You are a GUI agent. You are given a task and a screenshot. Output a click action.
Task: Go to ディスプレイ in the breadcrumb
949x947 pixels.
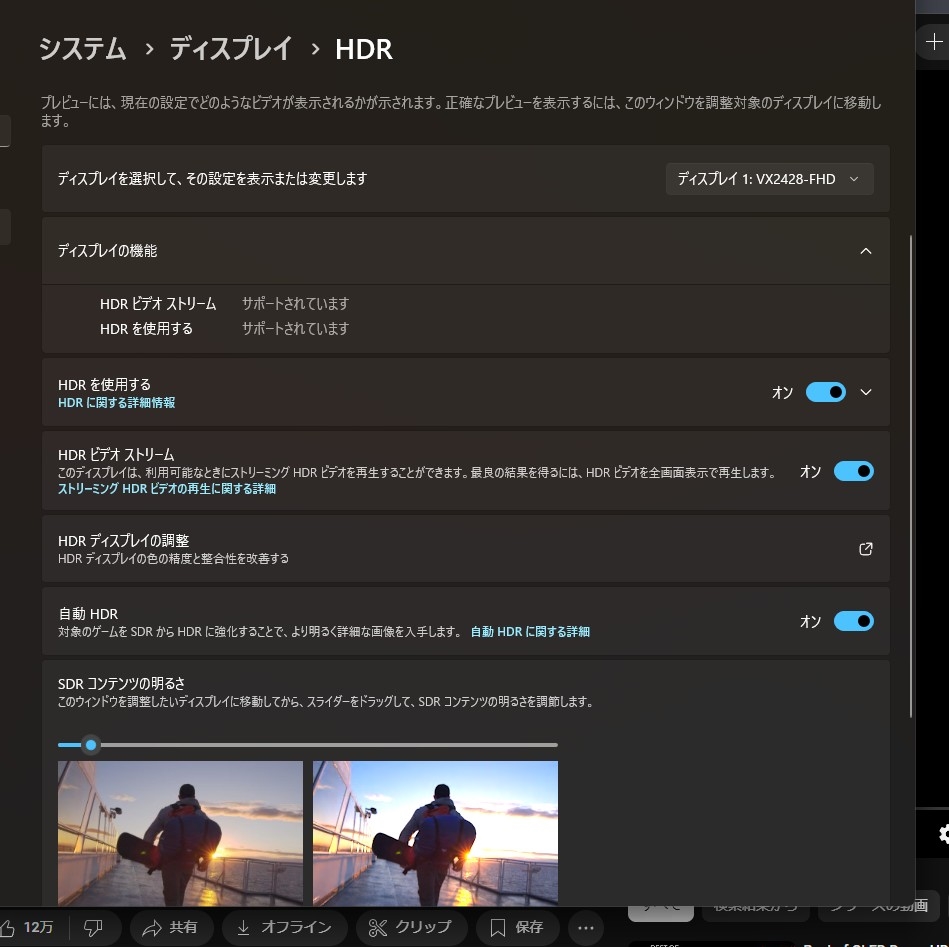coord(231,49)
